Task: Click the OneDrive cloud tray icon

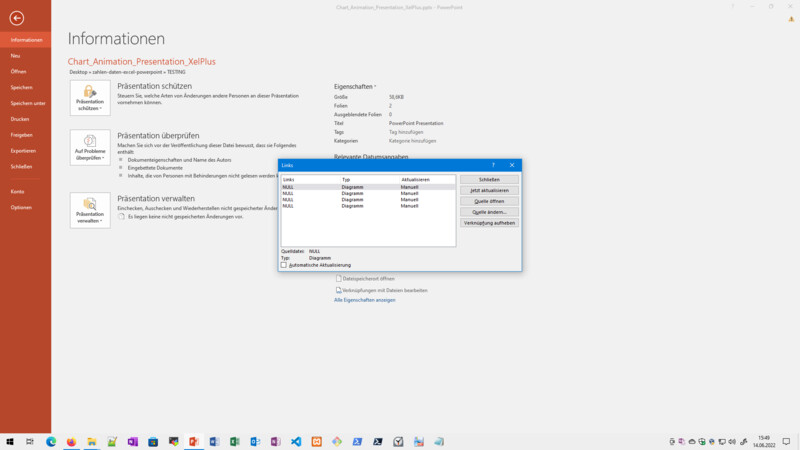Action: 692,442
